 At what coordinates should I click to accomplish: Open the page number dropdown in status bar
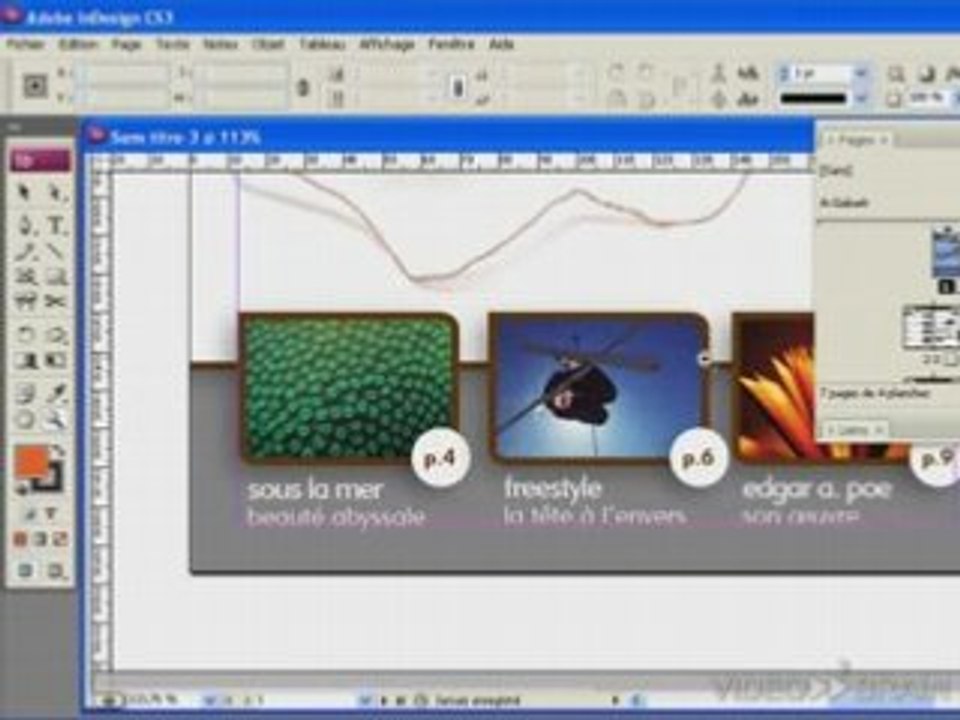click(366, 699)
